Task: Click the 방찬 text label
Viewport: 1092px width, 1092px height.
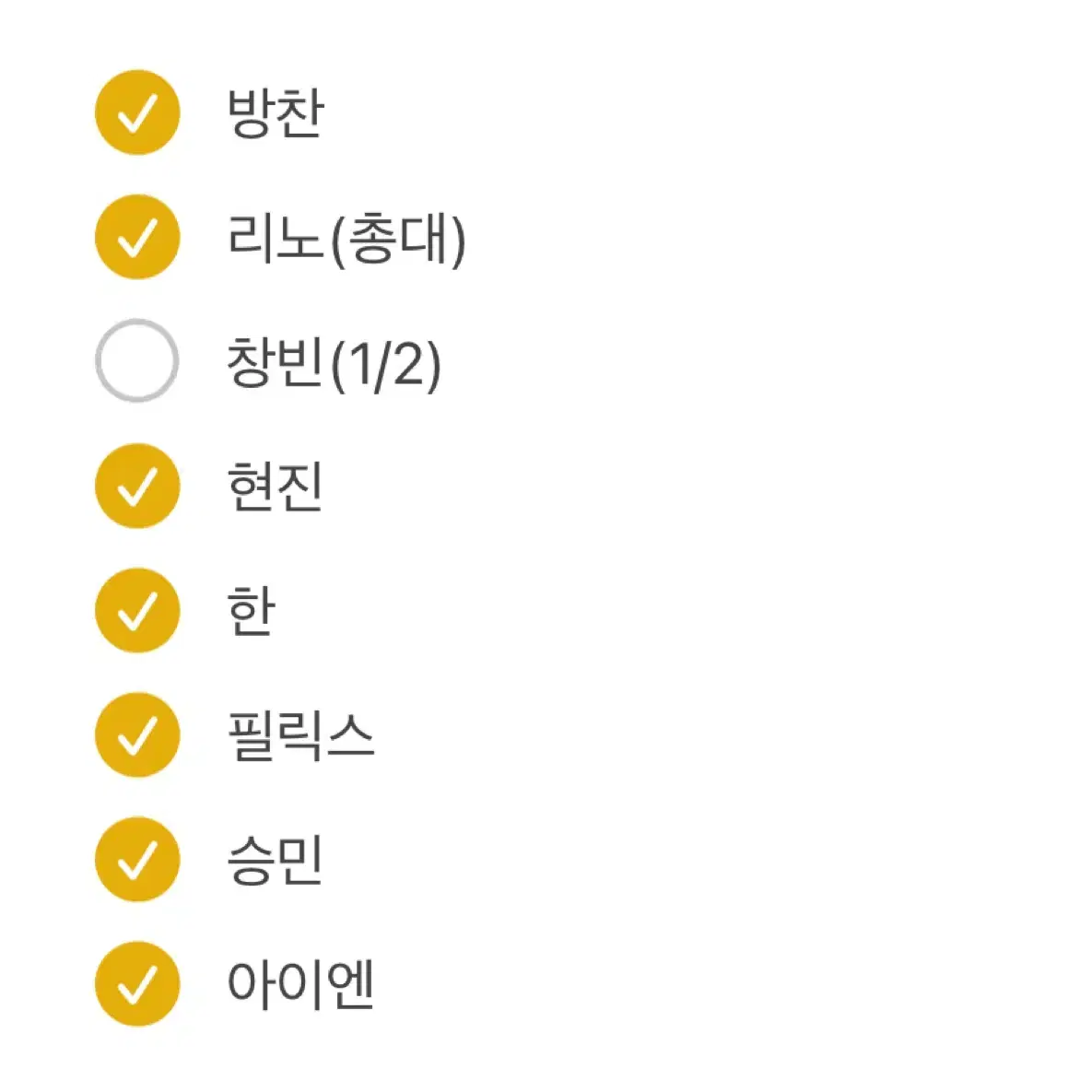Action: tap(276, 112)
